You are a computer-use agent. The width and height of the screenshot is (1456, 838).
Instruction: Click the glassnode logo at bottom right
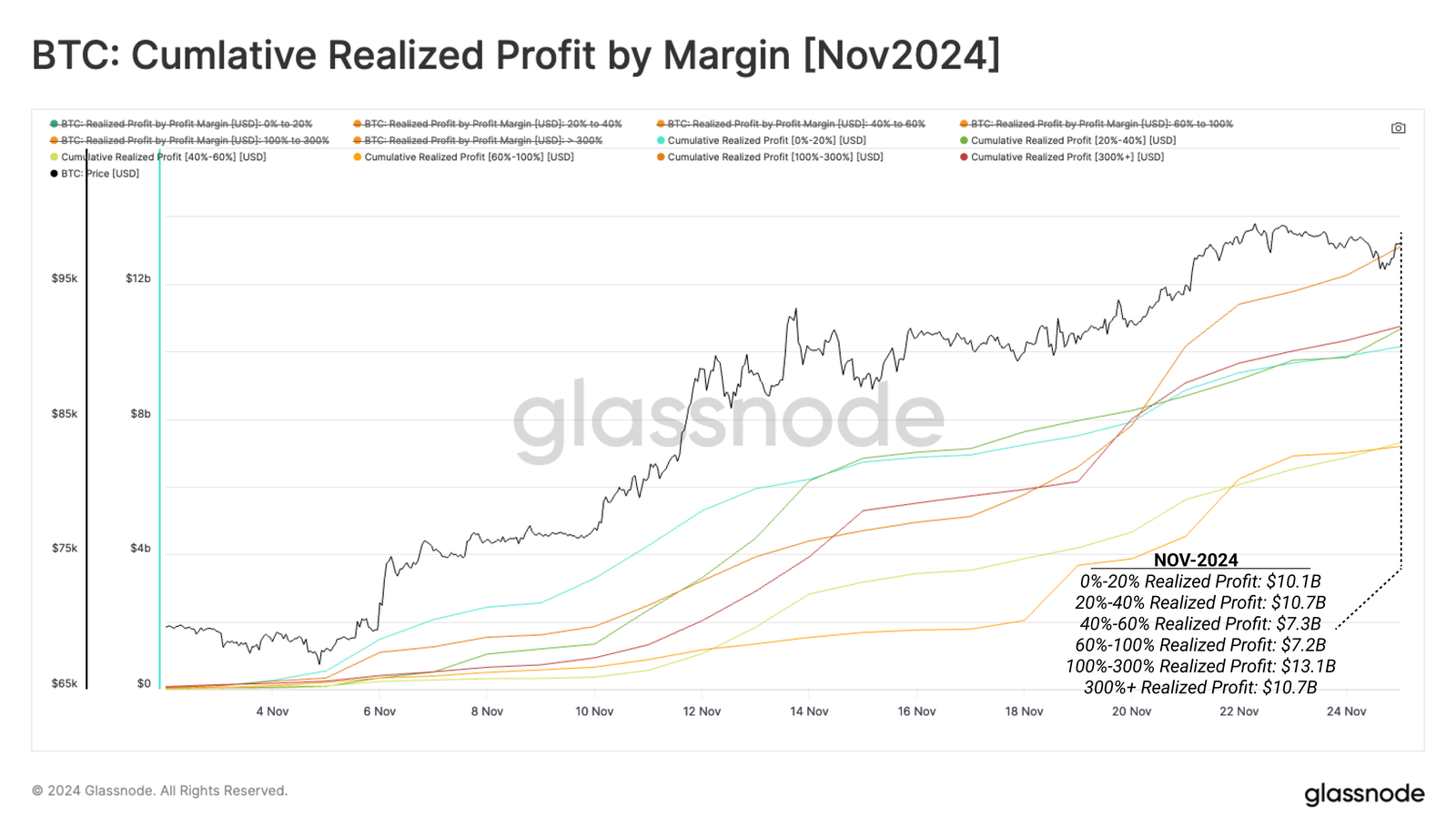1364,793
